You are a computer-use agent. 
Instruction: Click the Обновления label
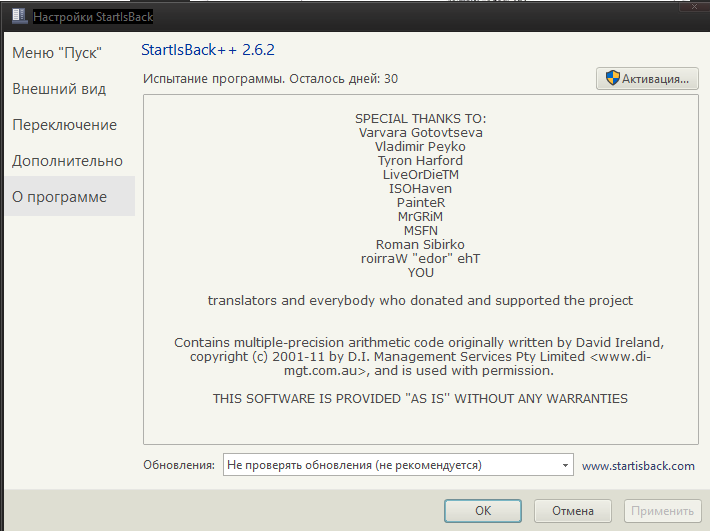178,465
